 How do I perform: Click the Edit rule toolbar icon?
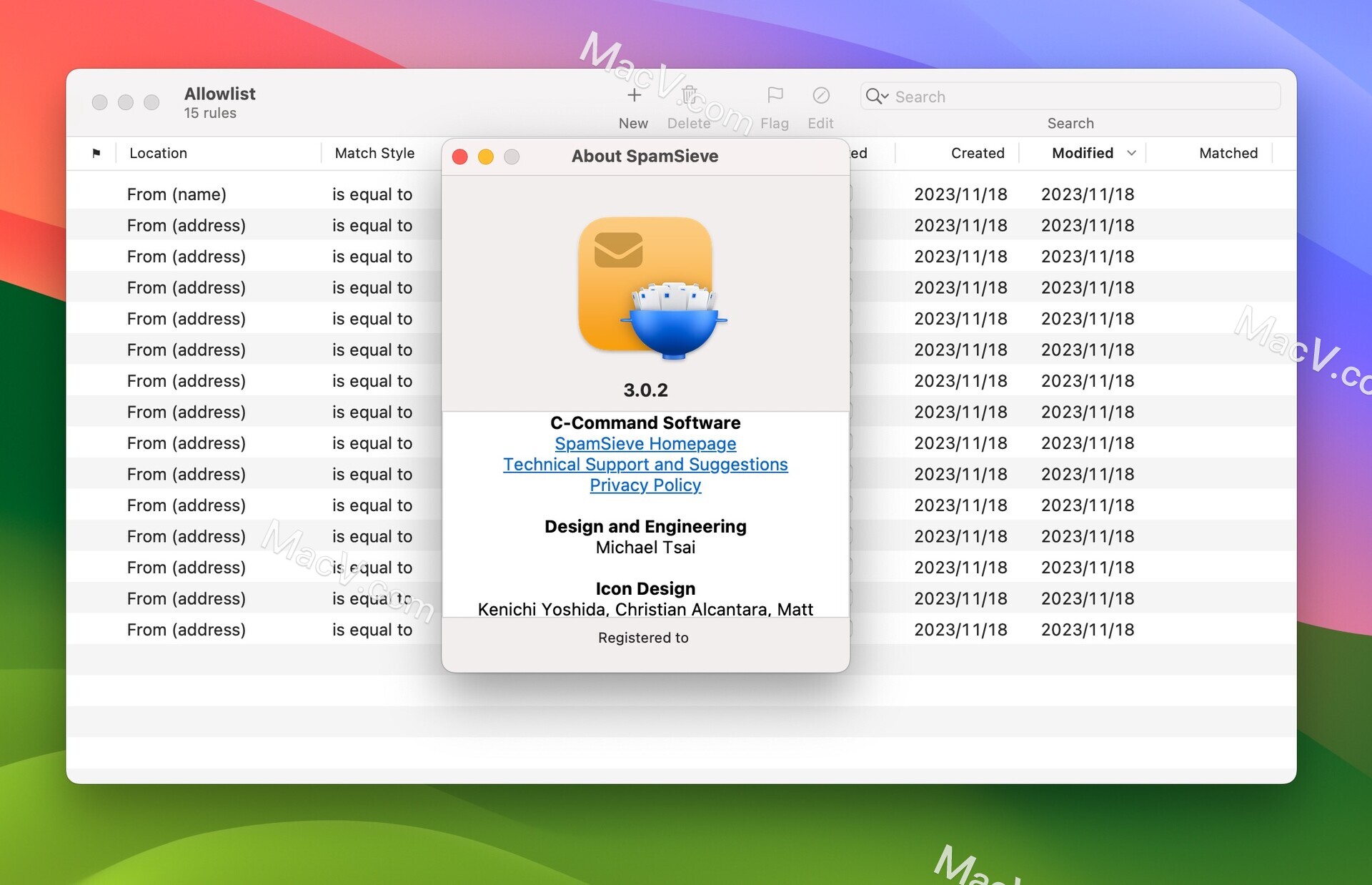tap(820, 95)
